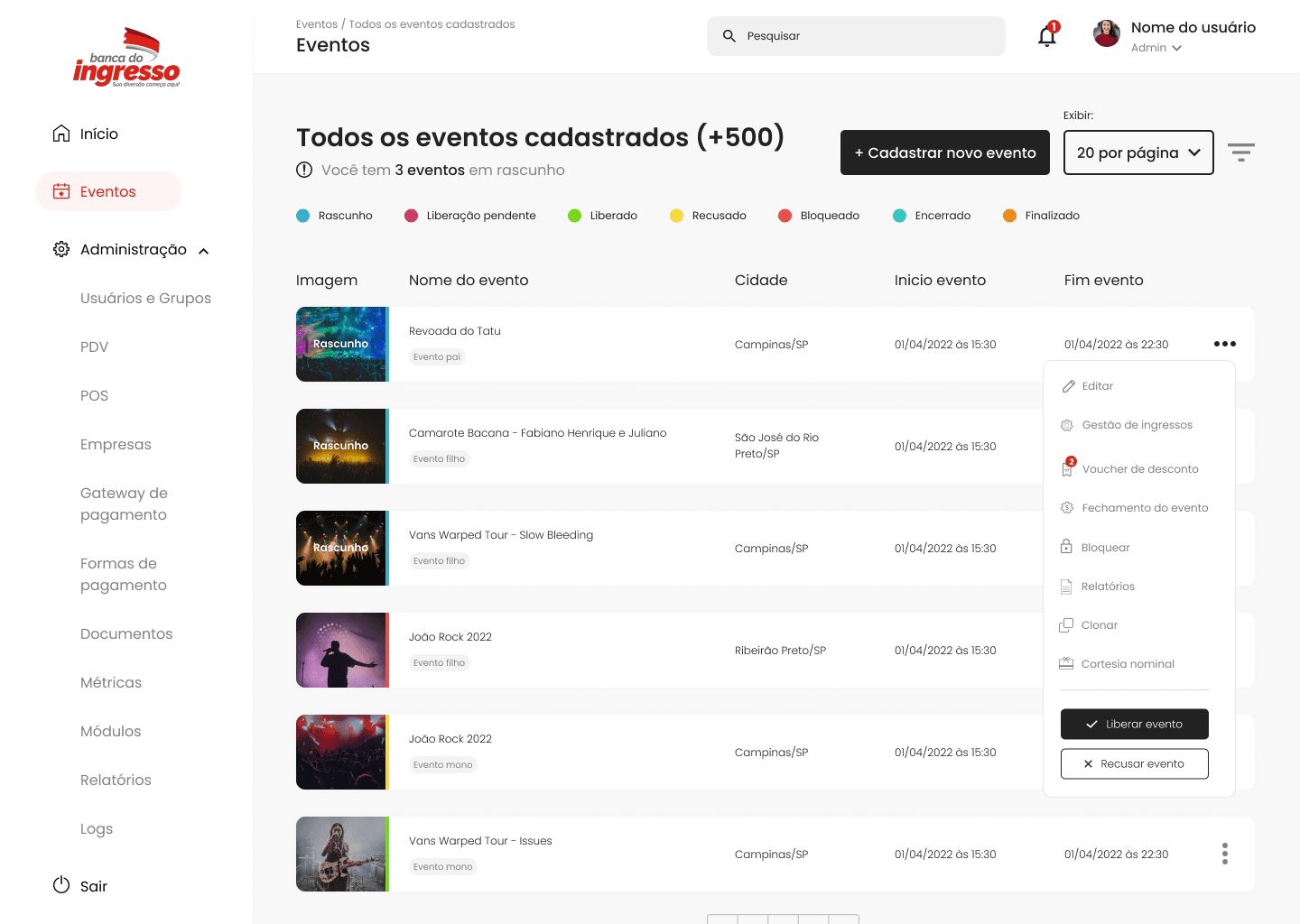Click the Rascunho blue status dot
This screenshot has height=924, width=1300.
click(303, 216)
